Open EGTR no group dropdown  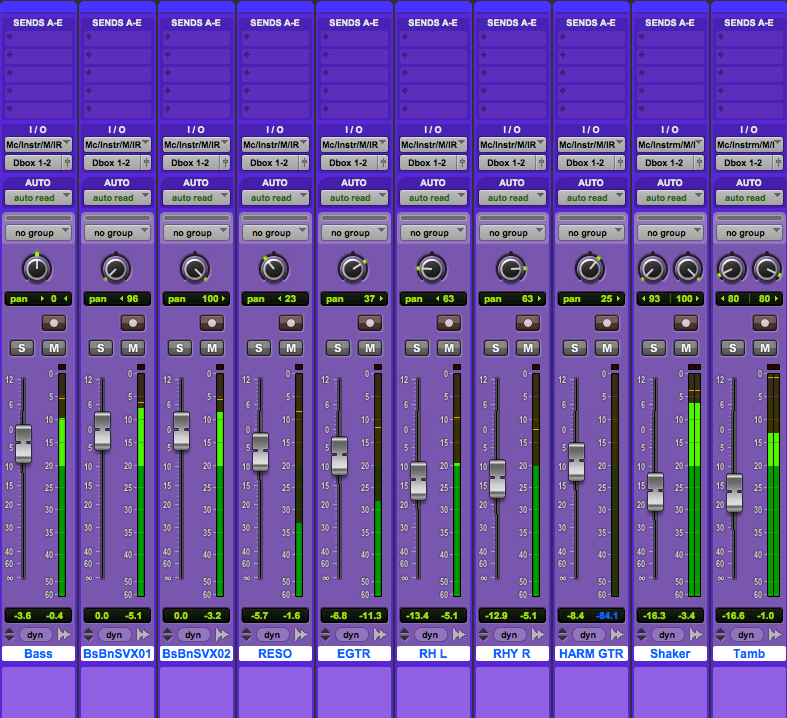click(354, 233)
